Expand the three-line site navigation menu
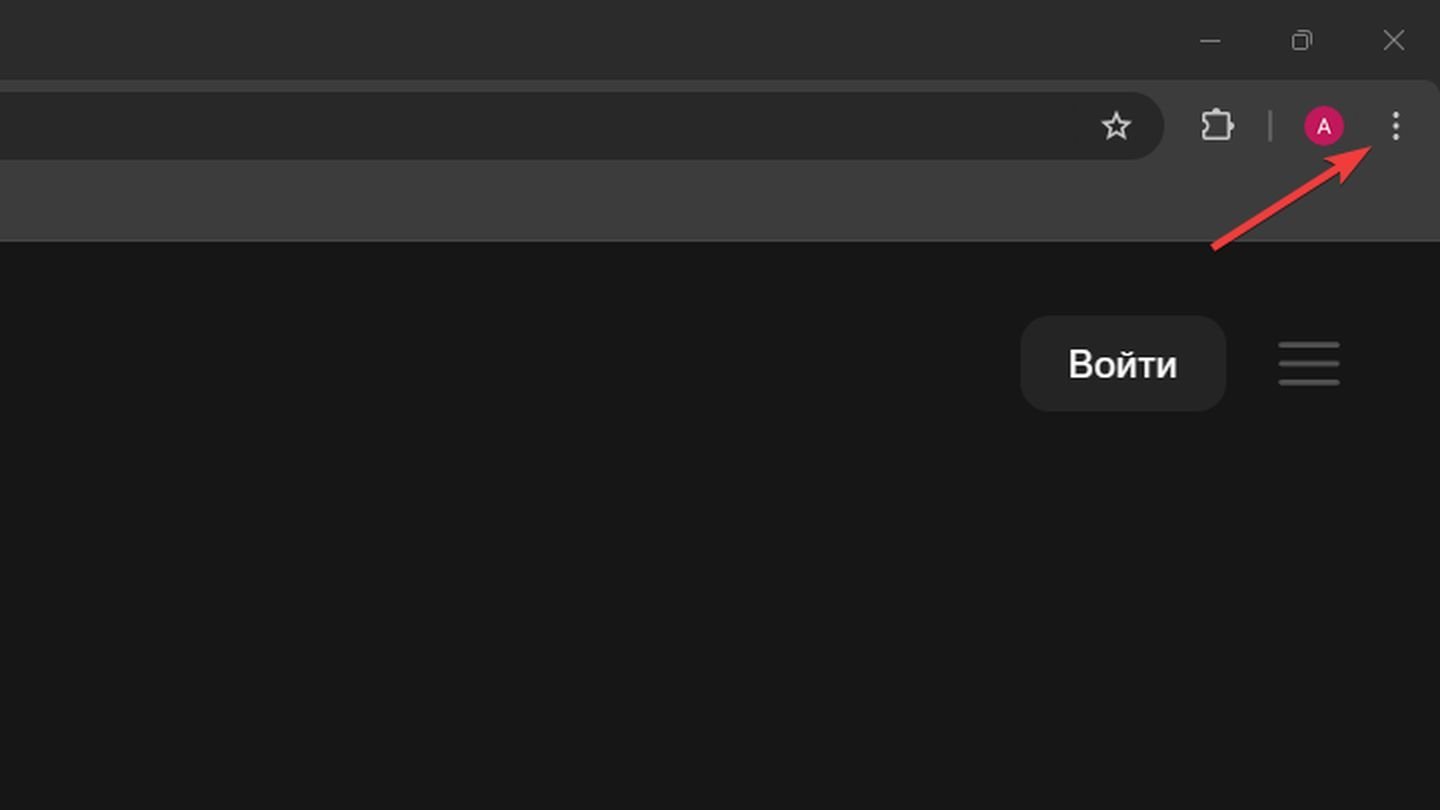1440x810 pixels. point(1309,363)
